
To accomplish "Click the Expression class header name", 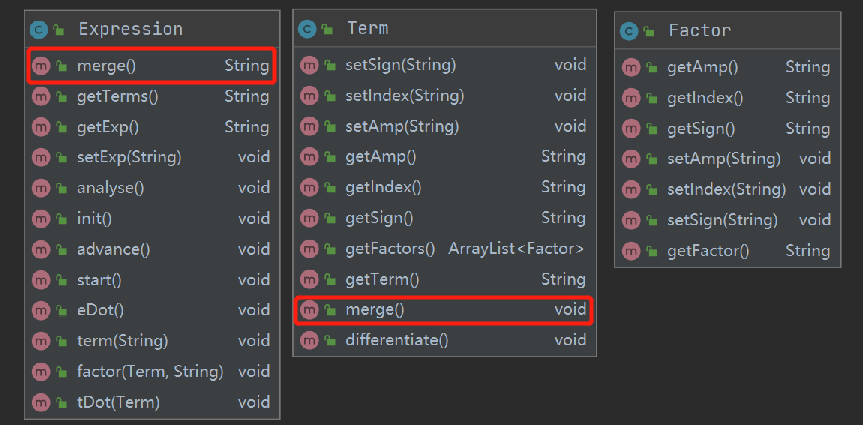I will point(130,29).
